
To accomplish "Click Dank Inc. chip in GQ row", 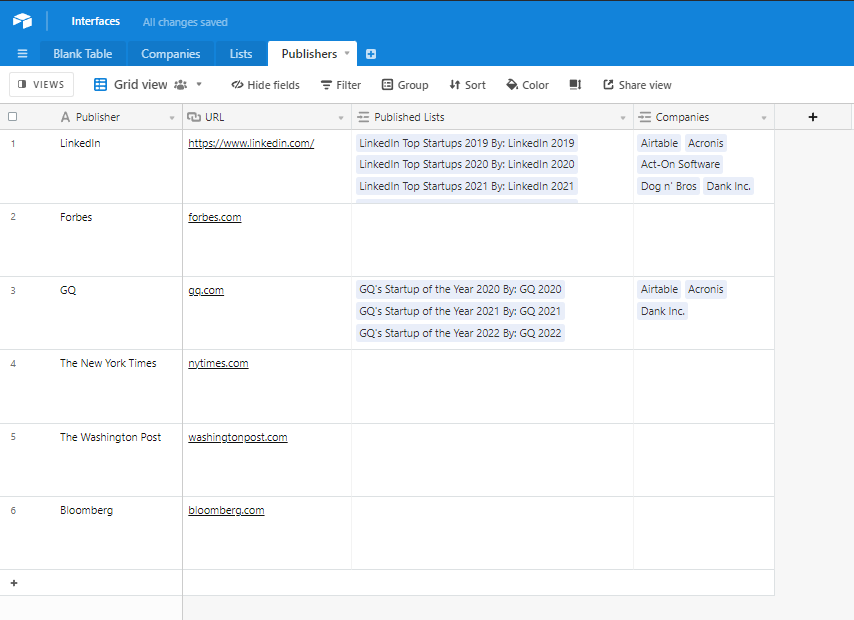I will tap(662, 311).
